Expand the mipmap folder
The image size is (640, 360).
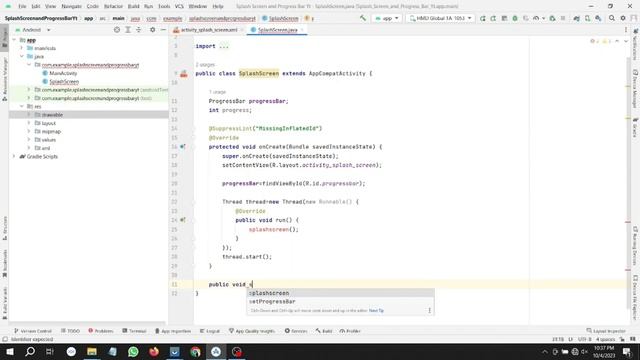pos(29,131)
